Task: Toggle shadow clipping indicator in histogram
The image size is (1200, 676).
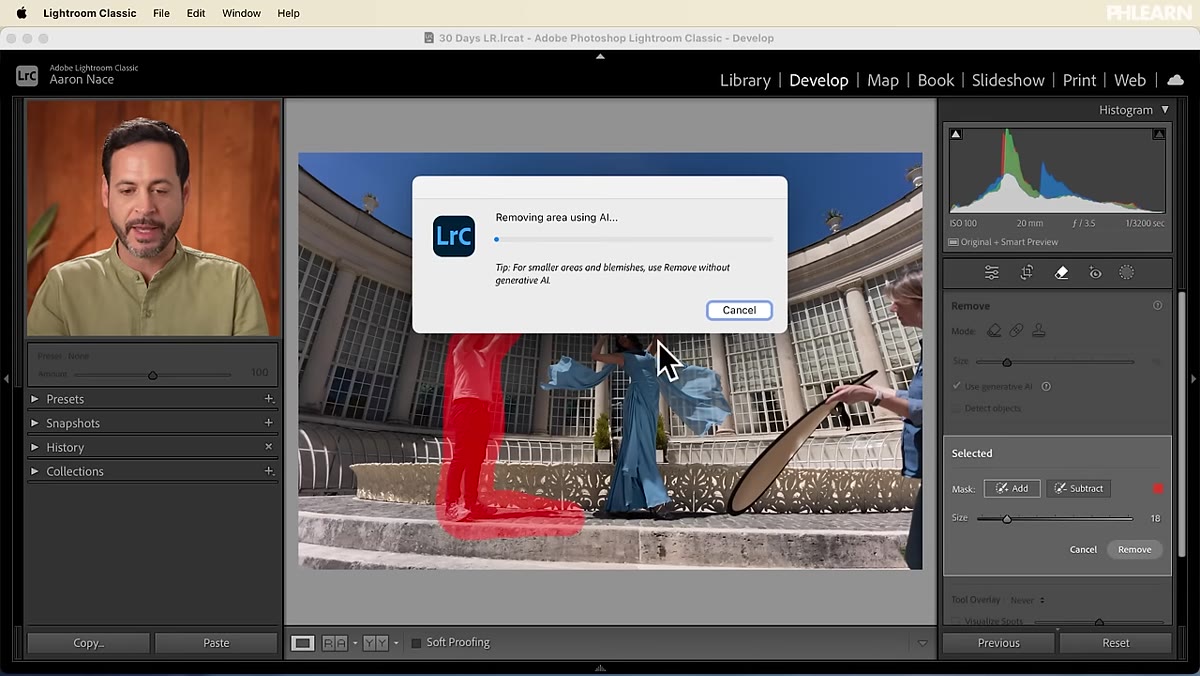Action: click(956, 134)
